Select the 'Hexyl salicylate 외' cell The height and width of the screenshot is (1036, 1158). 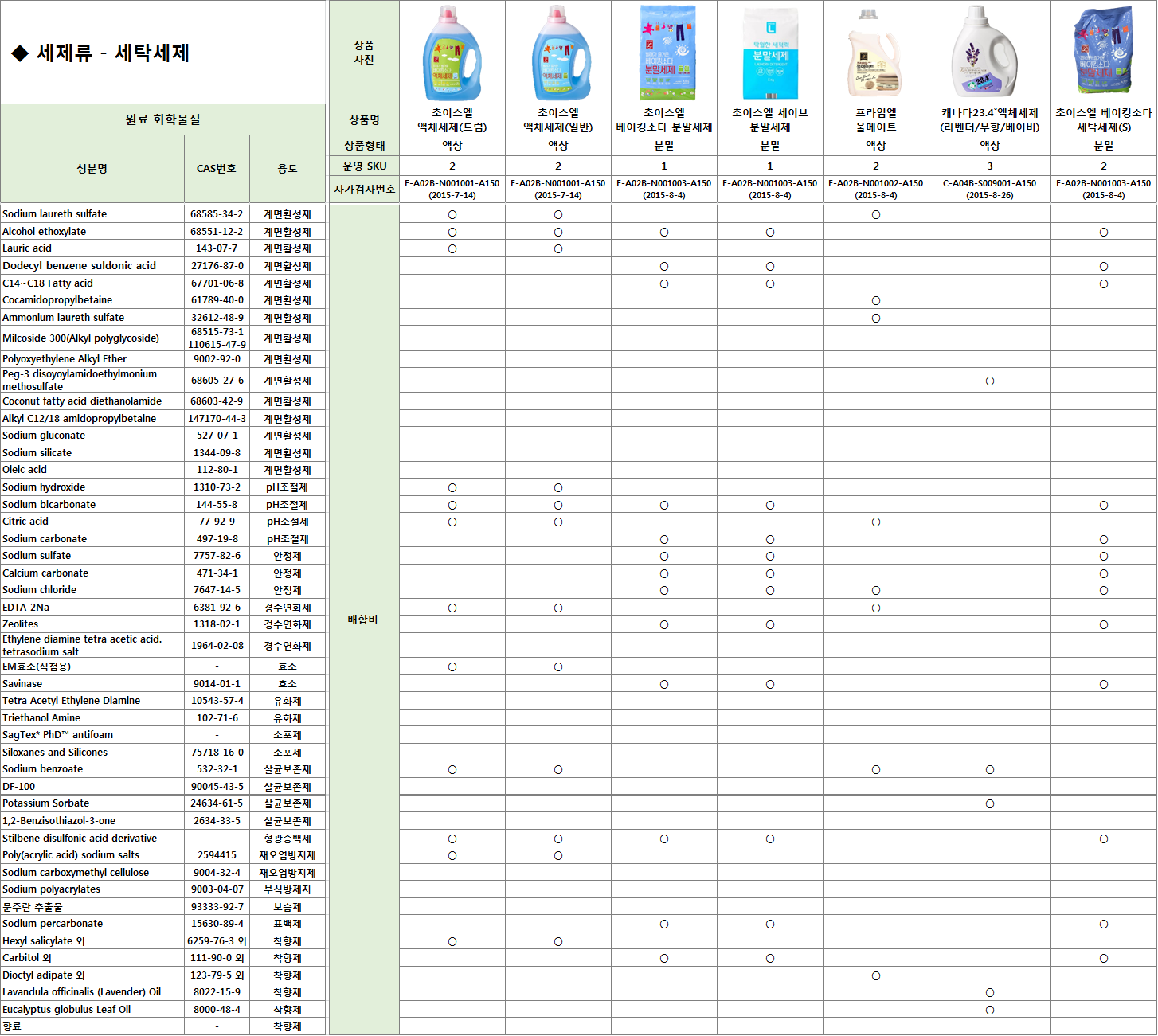click(x=92, y=941)
